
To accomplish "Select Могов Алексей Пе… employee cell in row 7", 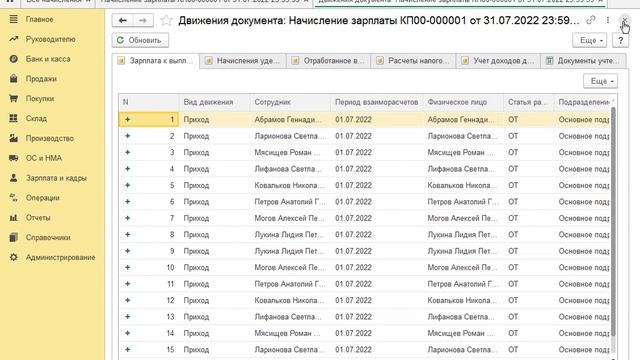I will (290, 218).
